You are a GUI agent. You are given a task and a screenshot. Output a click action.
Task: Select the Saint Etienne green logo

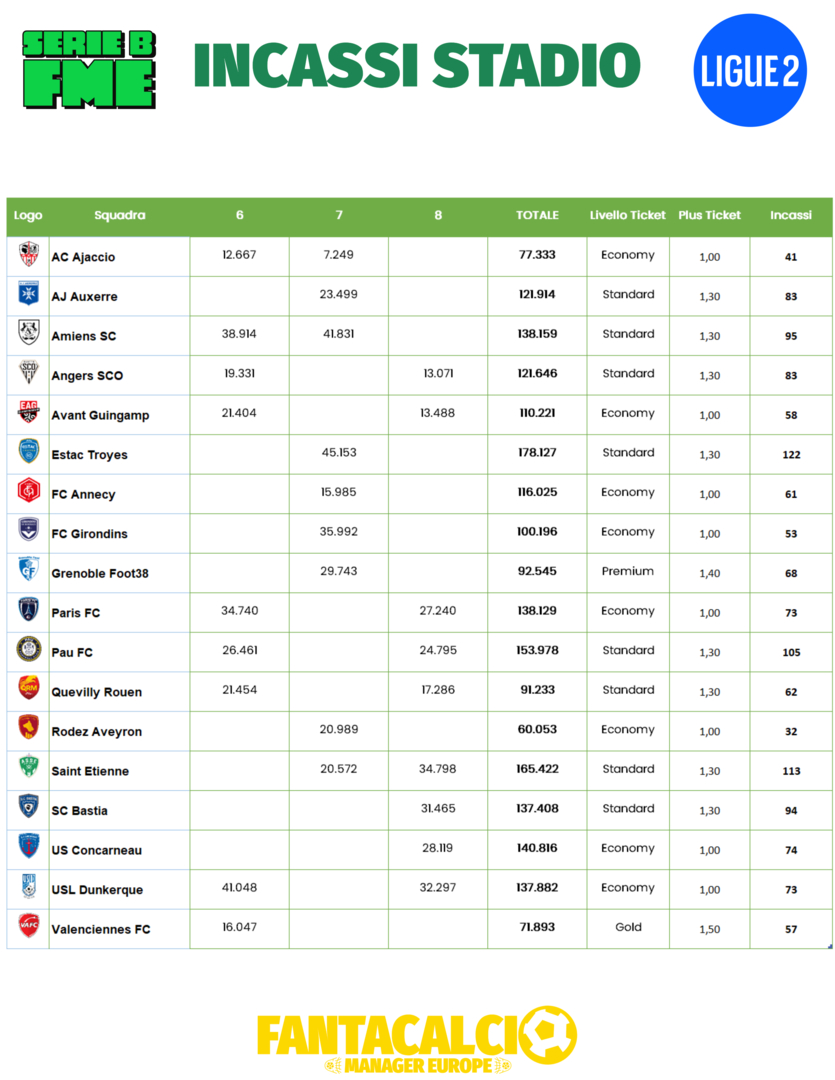[x=28, y=769]
